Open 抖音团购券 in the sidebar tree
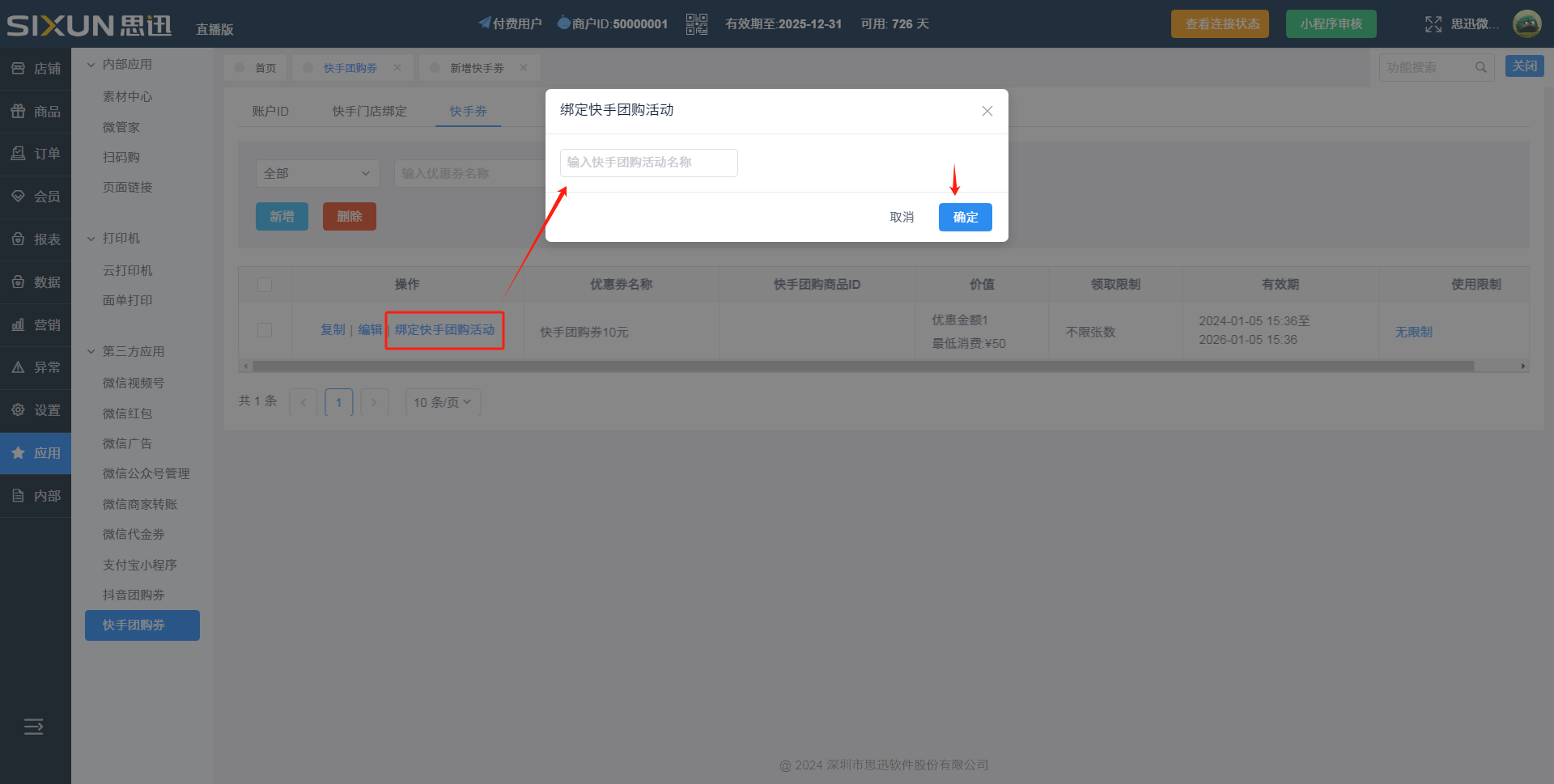 (134, 595)
